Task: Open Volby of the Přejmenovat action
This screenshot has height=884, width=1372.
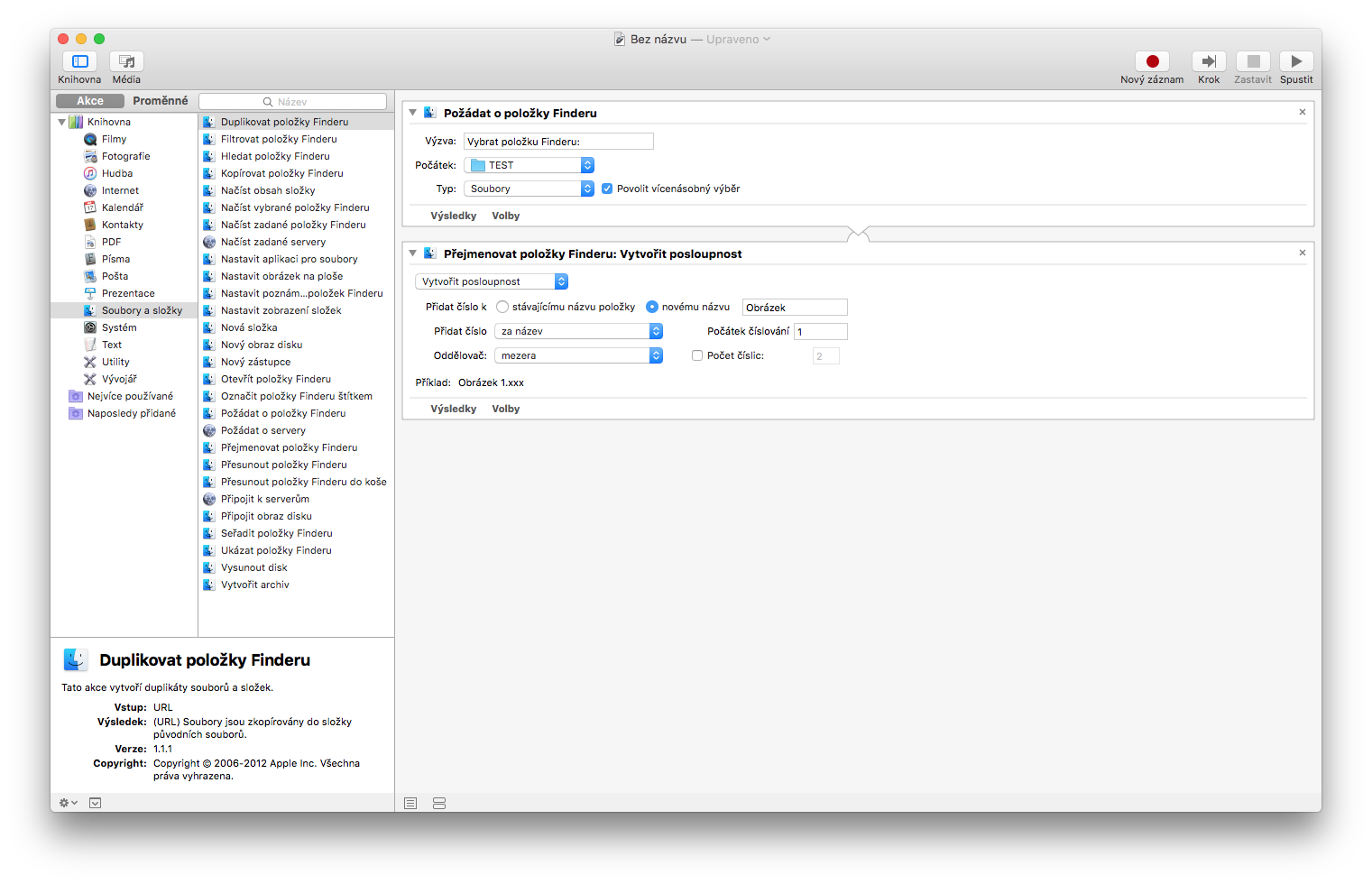Action: 506,409
